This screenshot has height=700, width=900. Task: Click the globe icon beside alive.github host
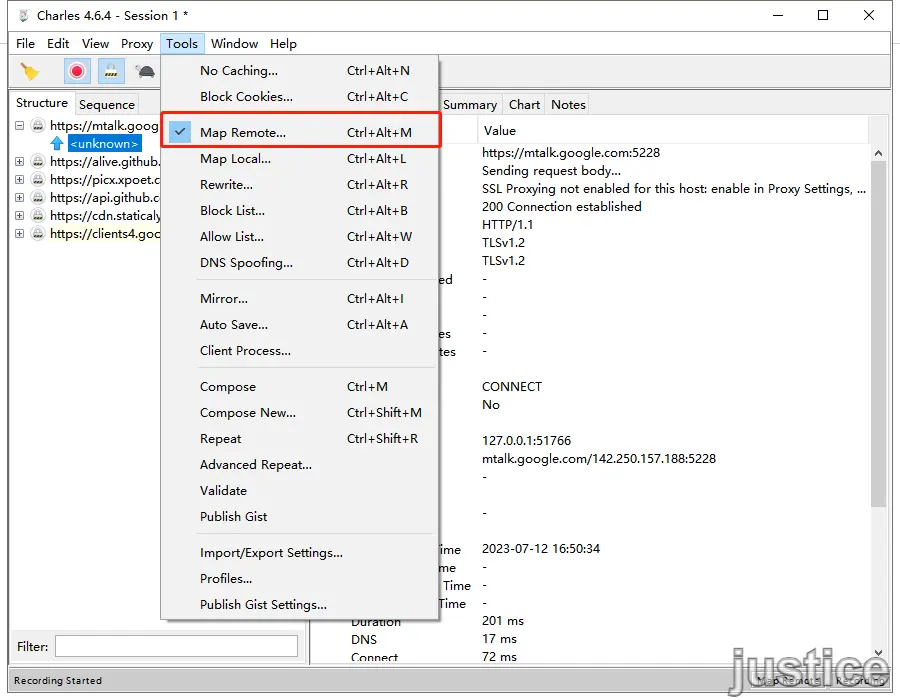38,161
